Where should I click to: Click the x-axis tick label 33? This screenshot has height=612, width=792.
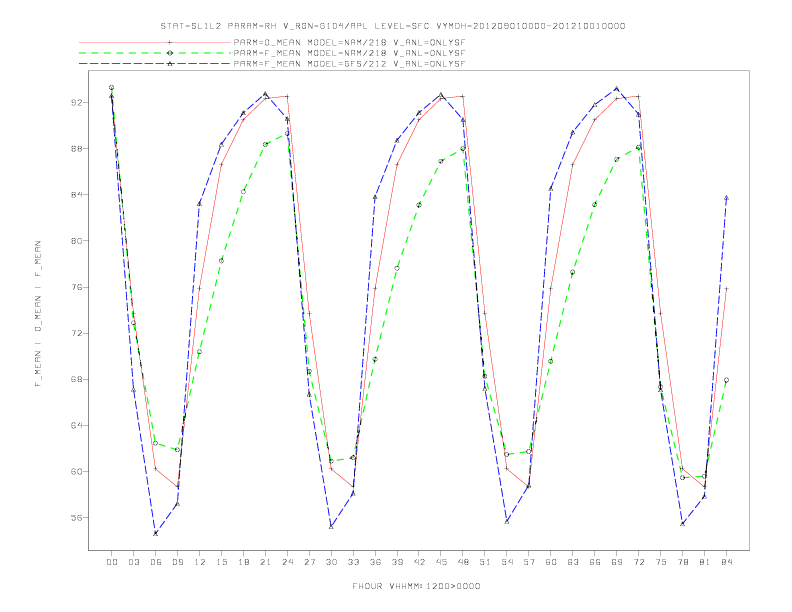click(x=353, y=562)
